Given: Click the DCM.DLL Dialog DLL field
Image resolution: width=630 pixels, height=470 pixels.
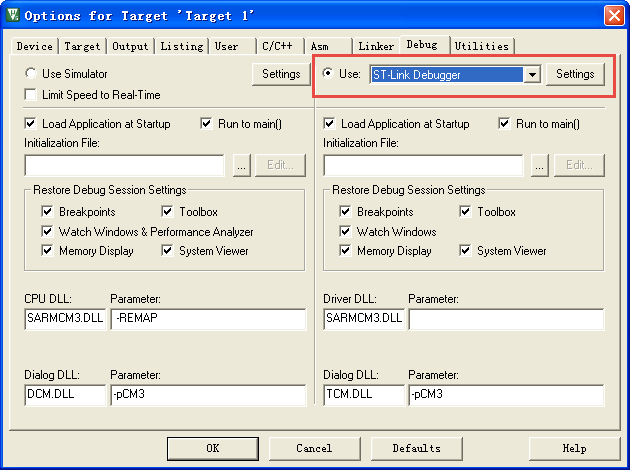Looking at the screenshot, I should pos(65,394).
